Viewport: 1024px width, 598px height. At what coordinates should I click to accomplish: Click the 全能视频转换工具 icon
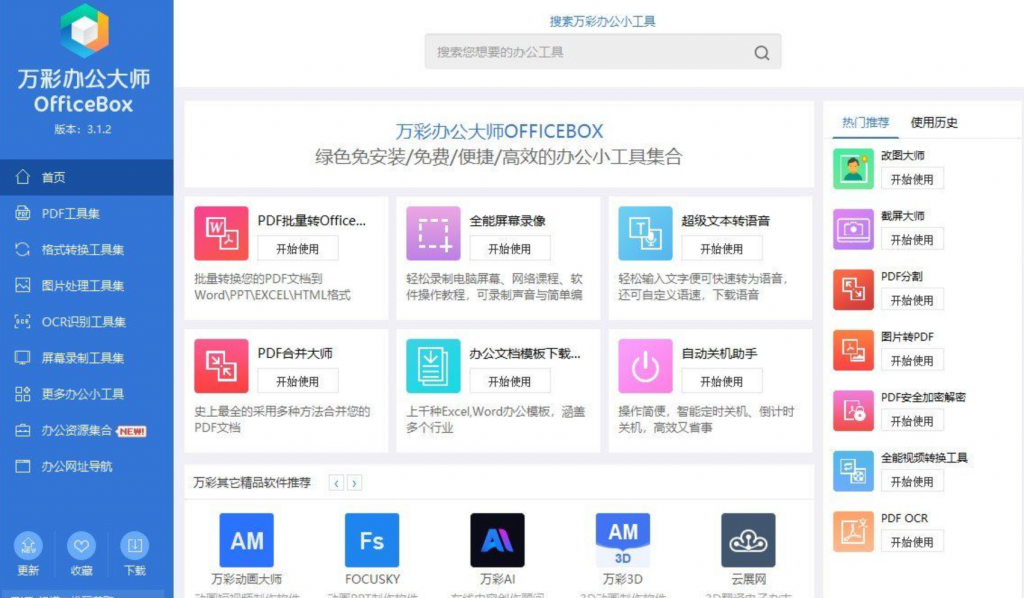[x=853, y=471]
